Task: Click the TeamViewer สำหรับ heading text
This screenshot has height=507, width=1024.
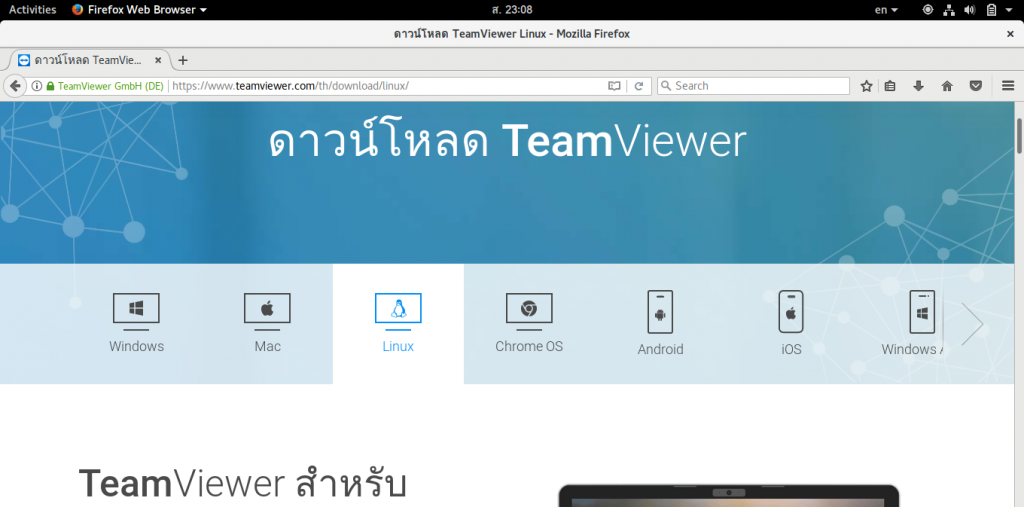Action: (243, 484)
